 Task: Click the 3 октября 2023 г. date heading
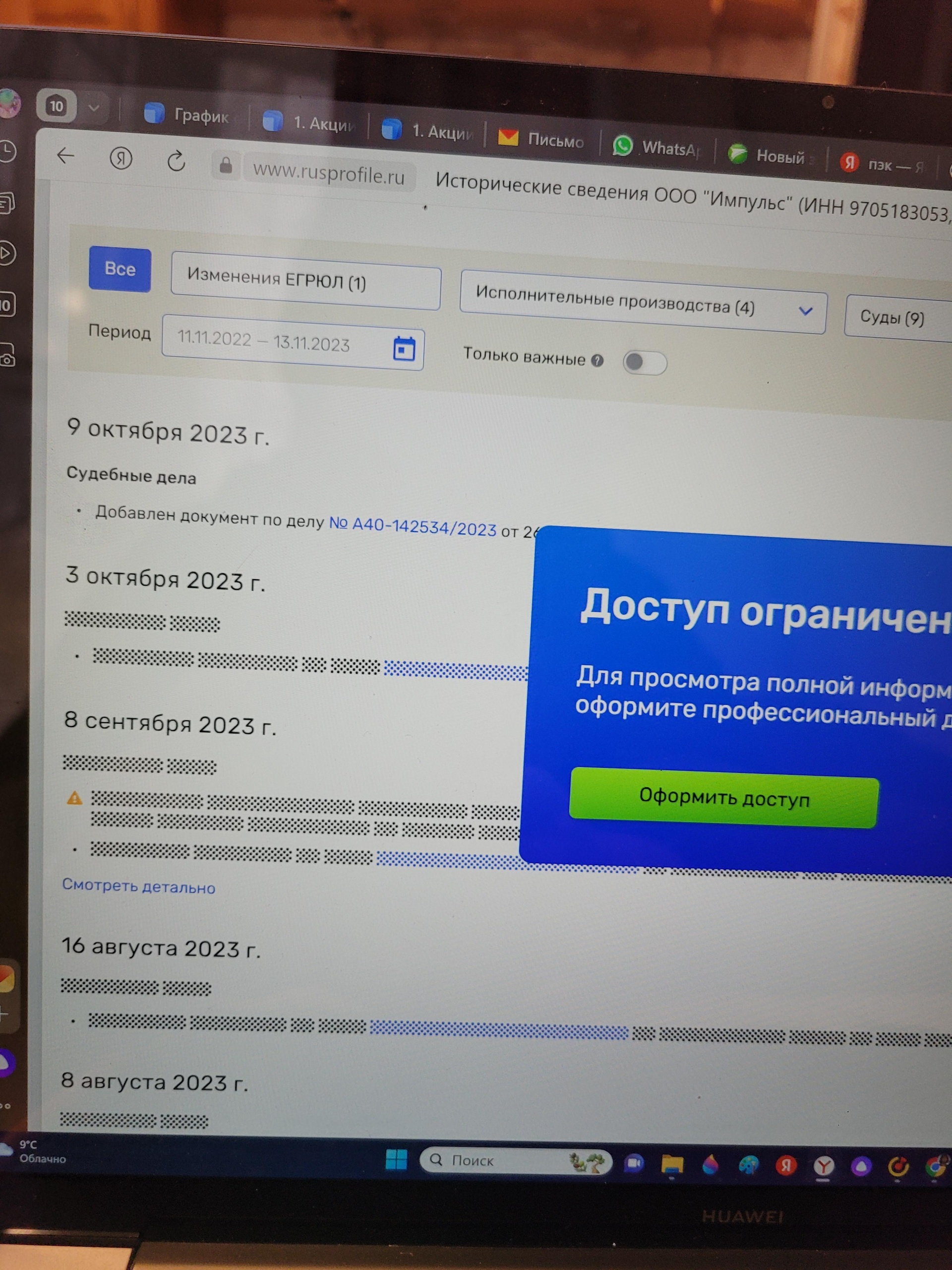click(x=165, y=579)
